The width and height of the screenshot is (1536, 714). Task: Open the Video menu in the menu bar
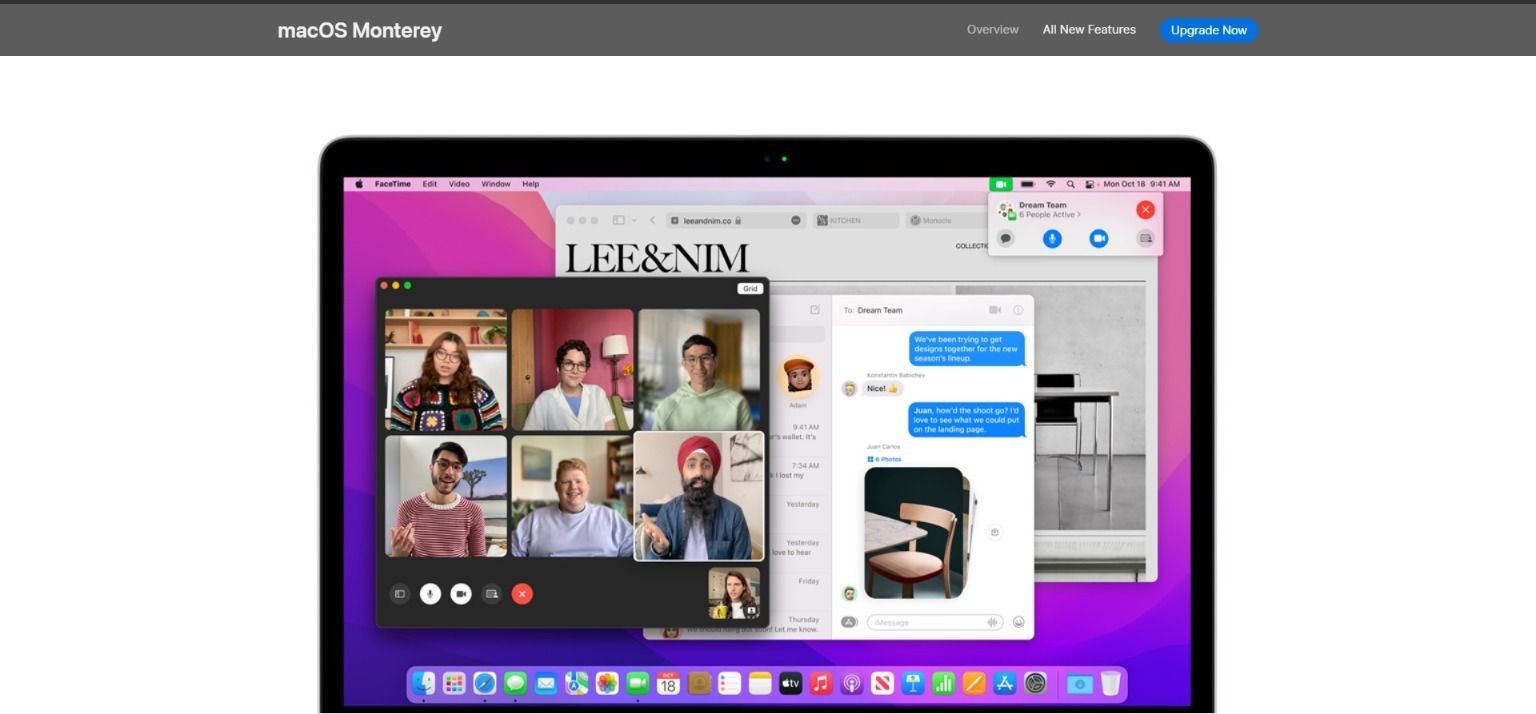[459, 184]
